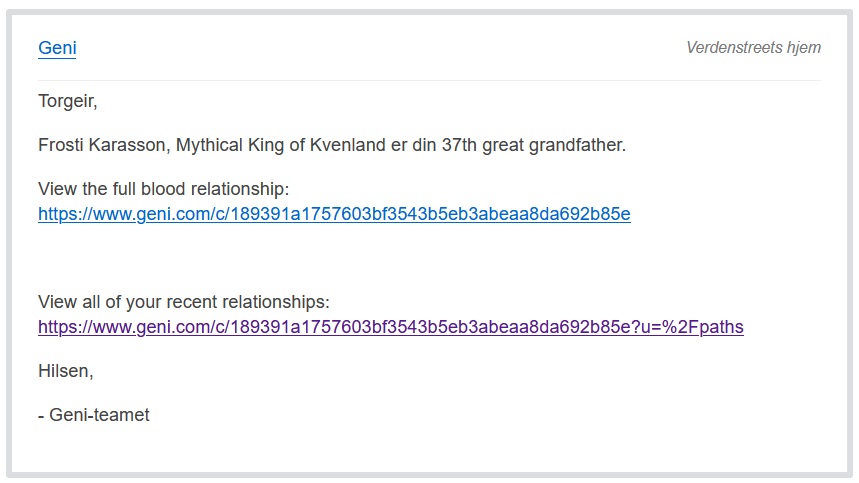Click the horizontal divider below the Geni header
The height and width of the screenshot is (483, 859).
click(430, 80)
